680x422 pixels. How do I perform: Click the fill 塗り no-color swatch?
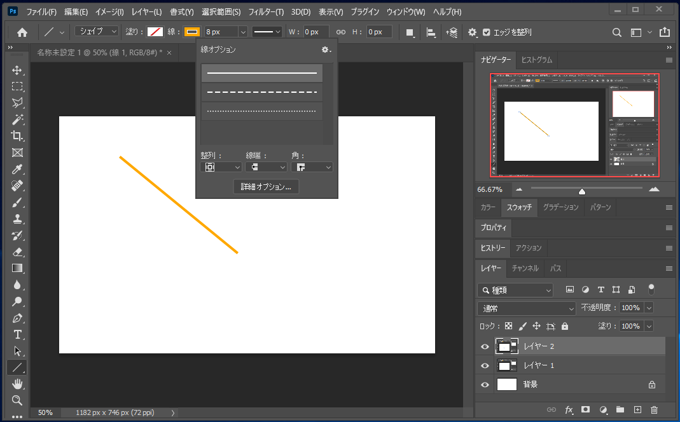pyautogui.click(x=155, y=32)
